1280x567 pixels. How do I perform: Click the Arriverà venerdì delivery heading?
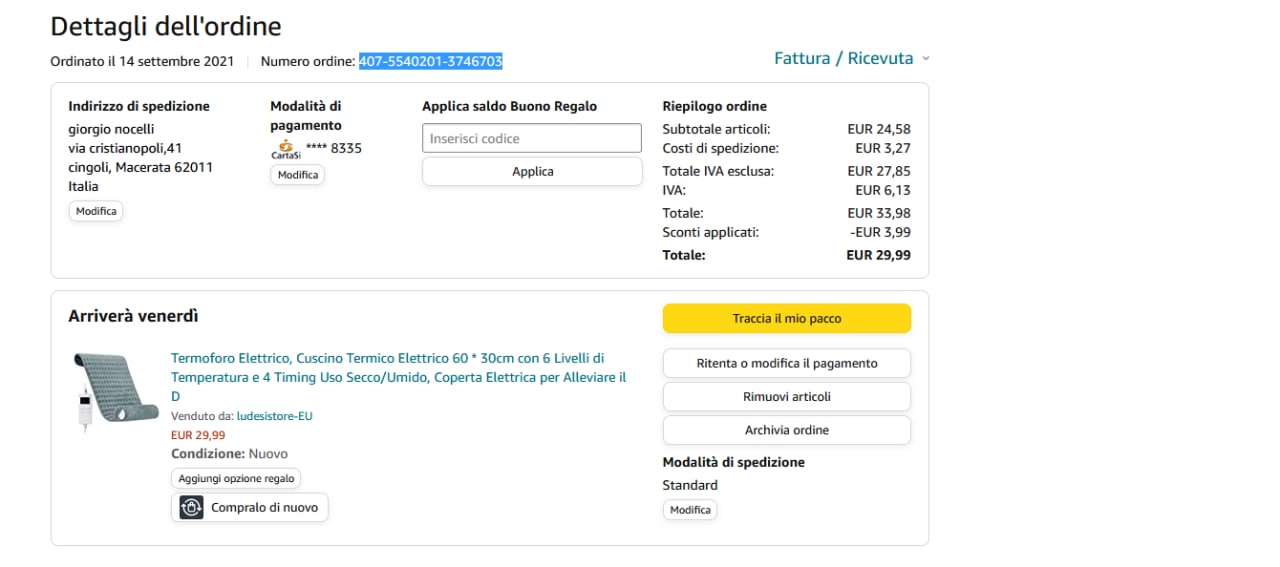click(x=133, y=316)
